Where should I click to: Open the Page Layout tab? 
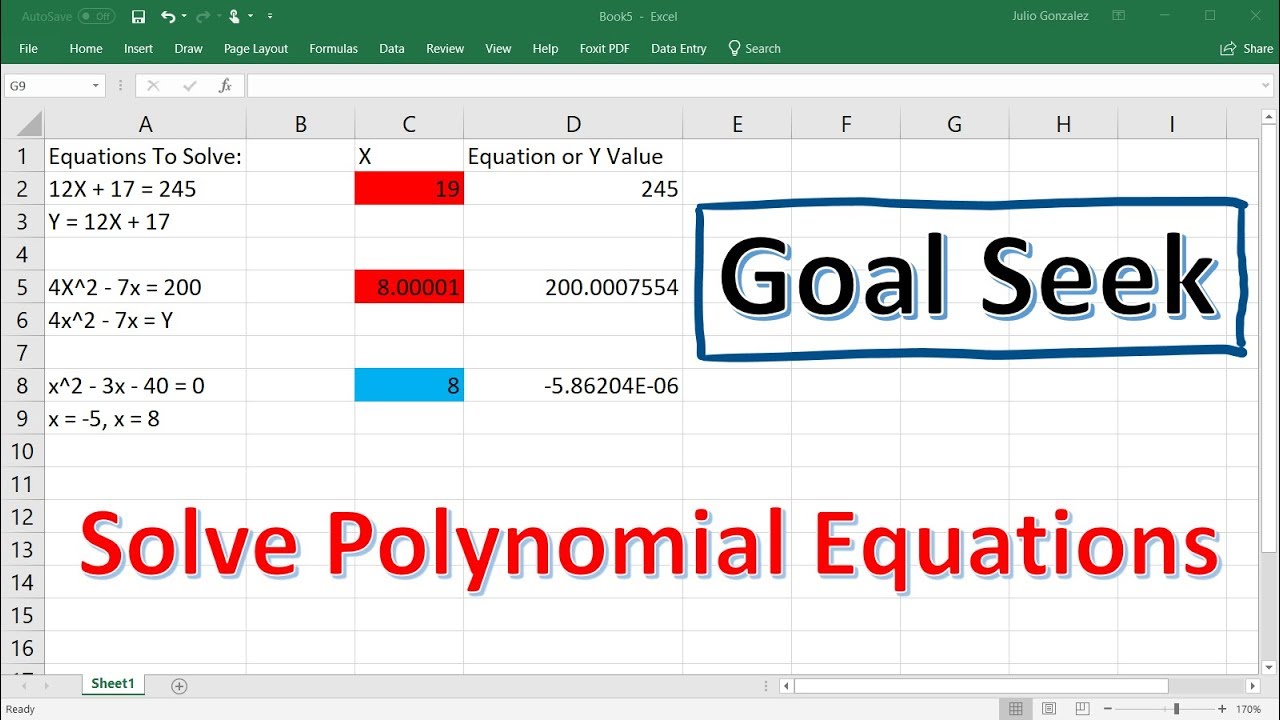pos(256,48)
